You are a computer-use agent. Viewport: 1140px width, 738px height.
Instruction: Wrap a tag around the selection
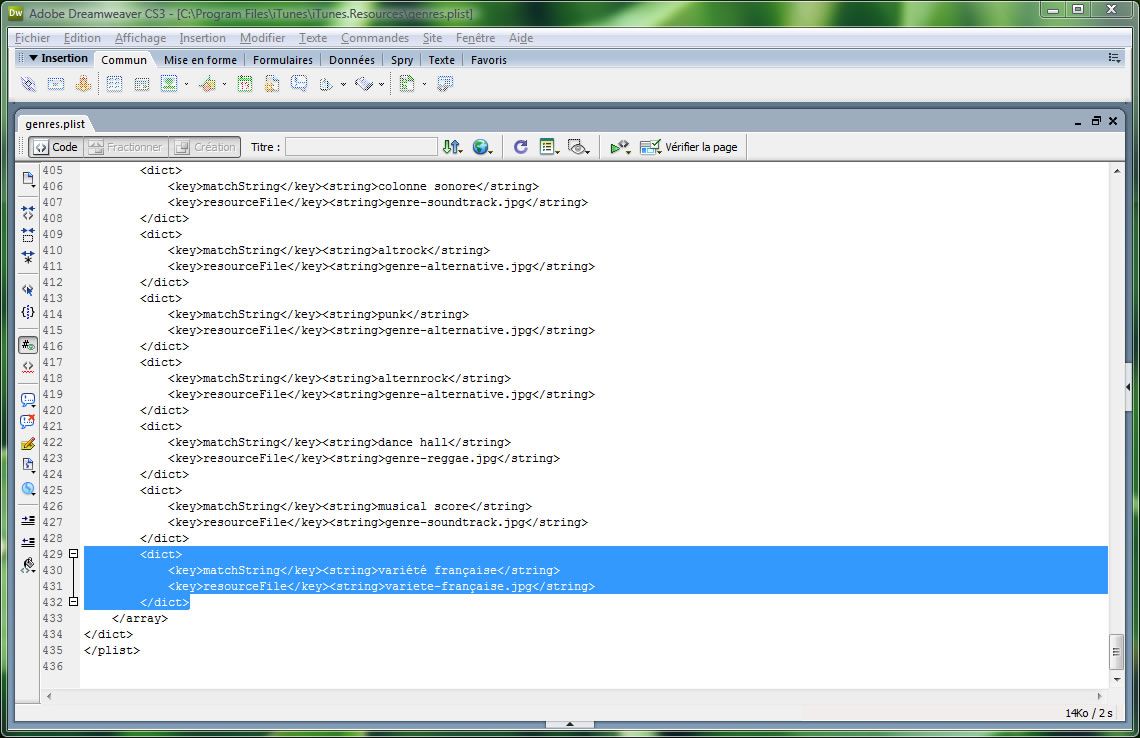tap(28, 444)
